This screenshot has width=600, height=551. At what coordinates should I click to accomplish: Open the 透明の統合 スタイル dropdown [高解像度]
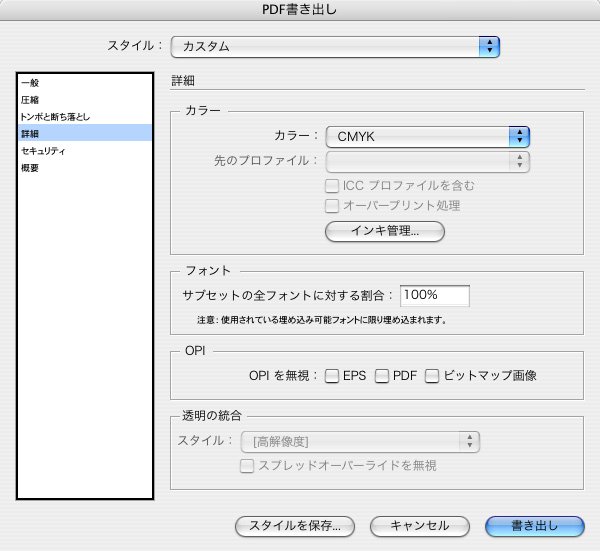[x=360, y=442]
